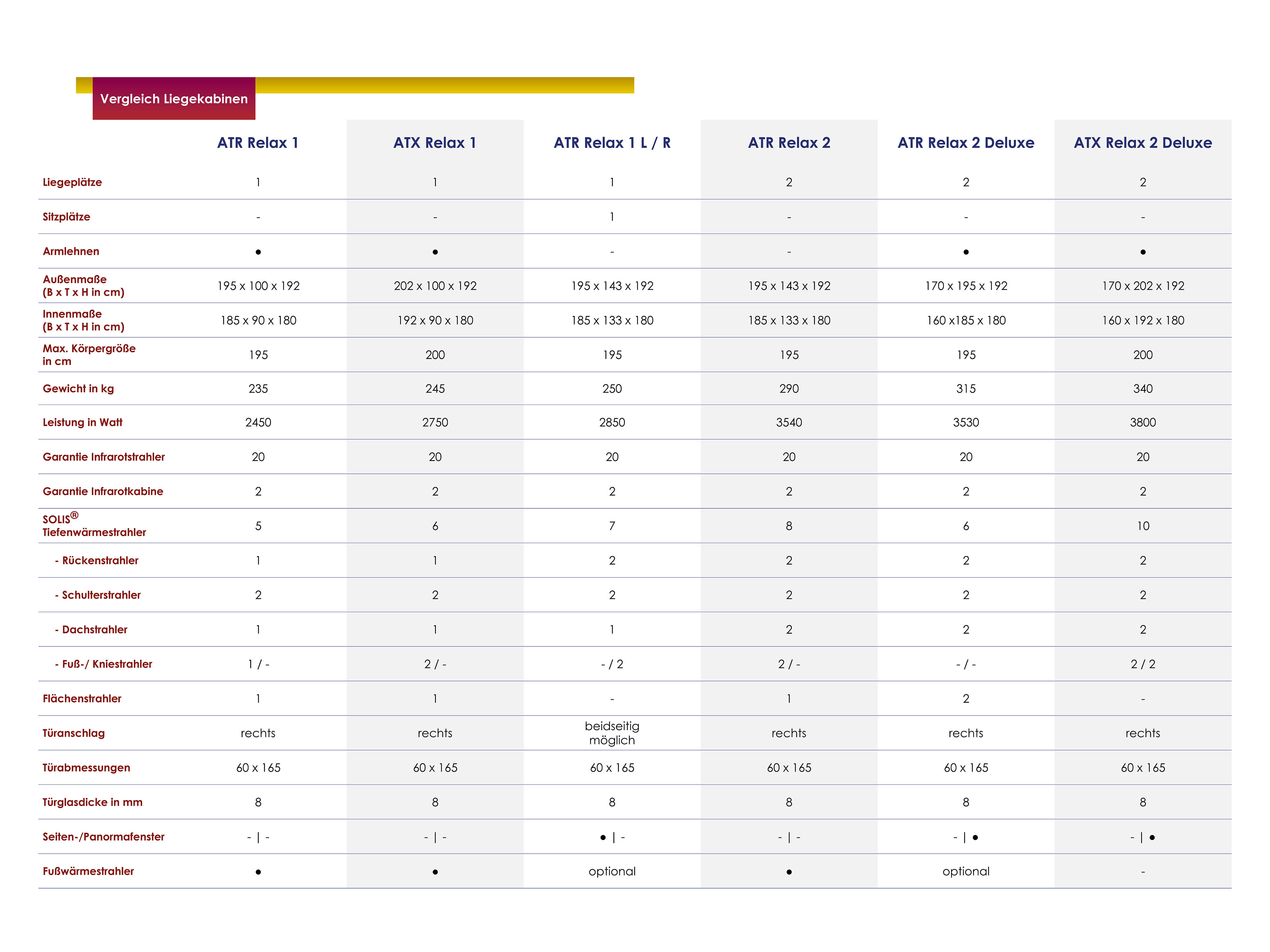Select the 3800 Leistung in Watt value
The image size is (1270, 952).
(1143, 423)
